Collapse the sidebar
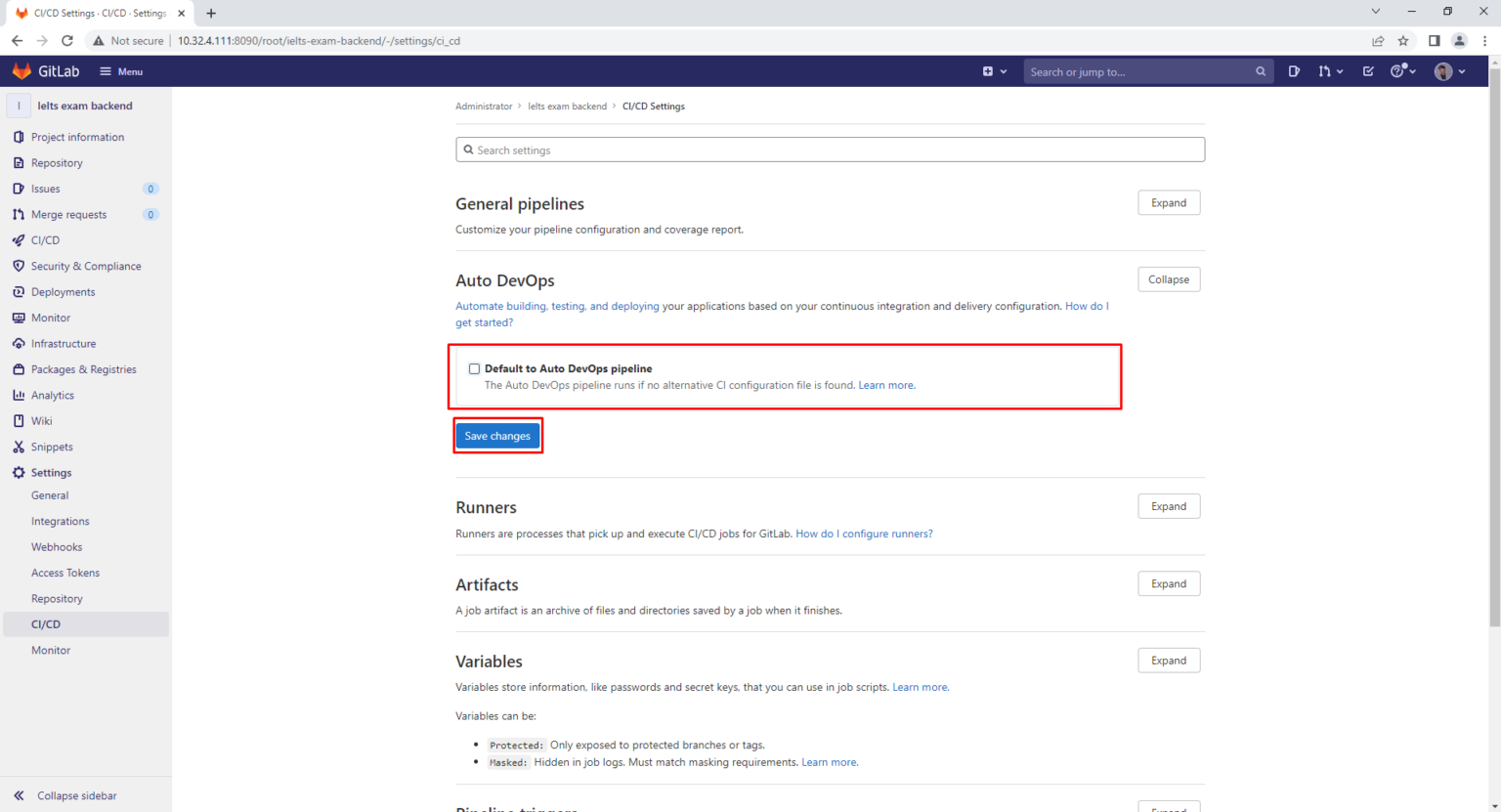Viewport: 1501px width, 812px height. click(66, 795)
